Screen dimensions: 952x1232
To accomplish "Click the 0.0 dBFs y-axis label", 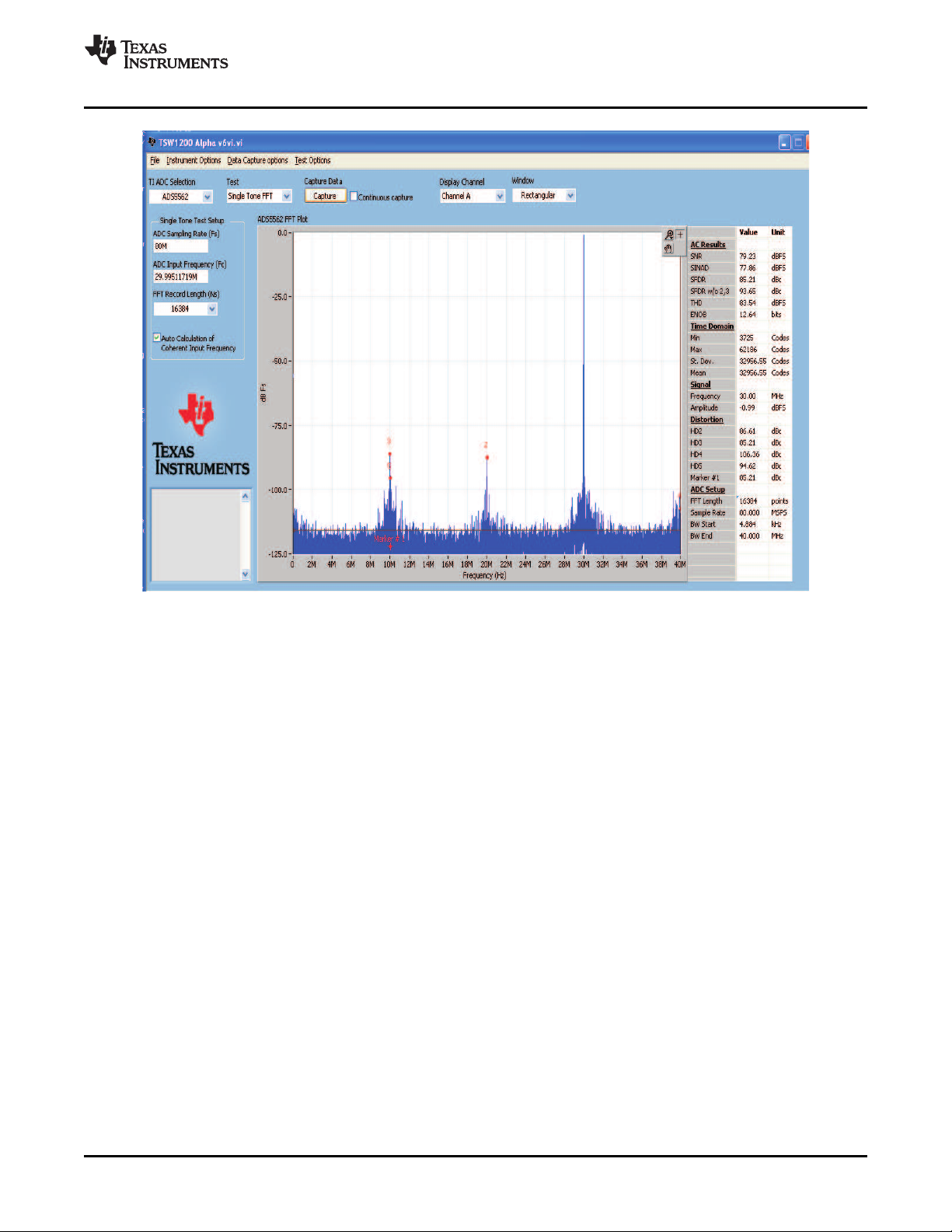I will pos(283,233).
